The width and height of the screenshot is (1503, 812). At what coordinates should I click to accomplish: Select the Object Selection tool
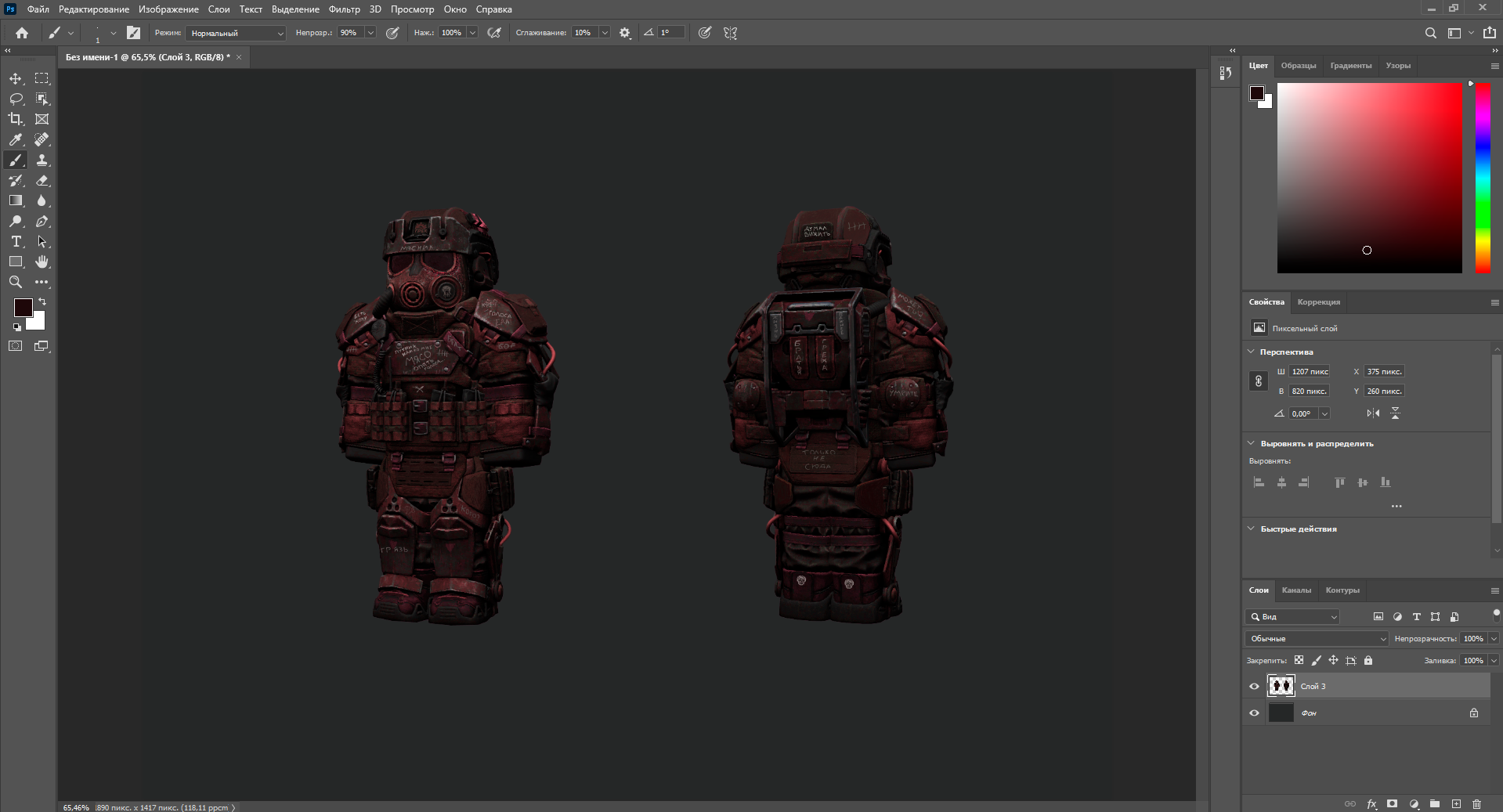tap(42, 99)
